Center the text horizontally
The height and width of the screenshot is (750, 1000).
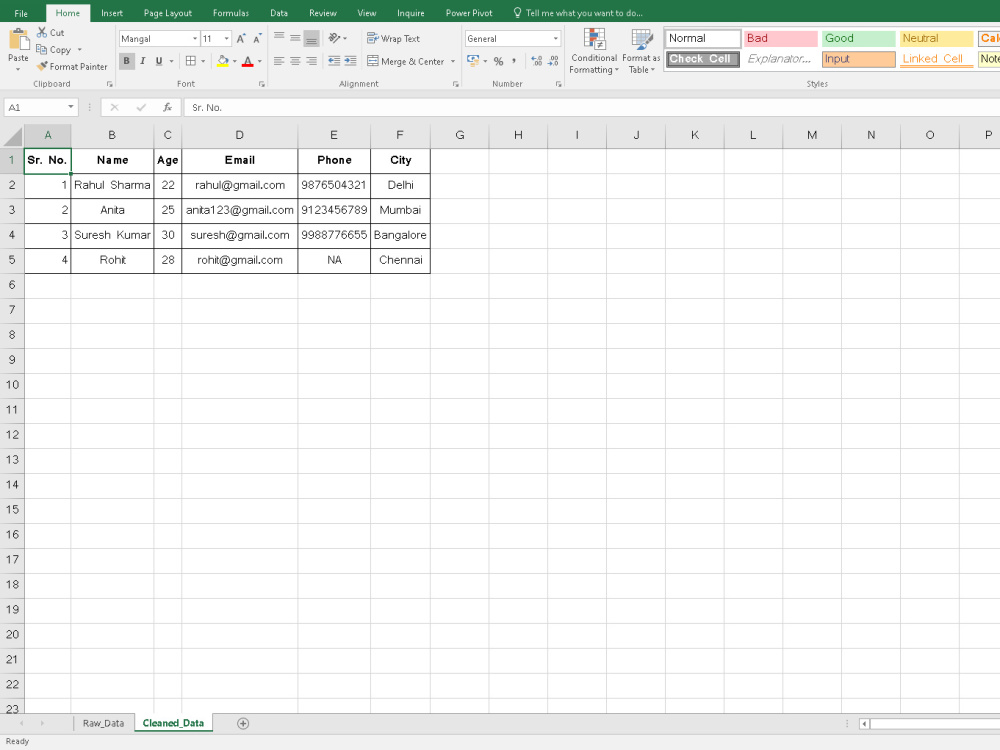pyautogui.click(x=295, y=61)
